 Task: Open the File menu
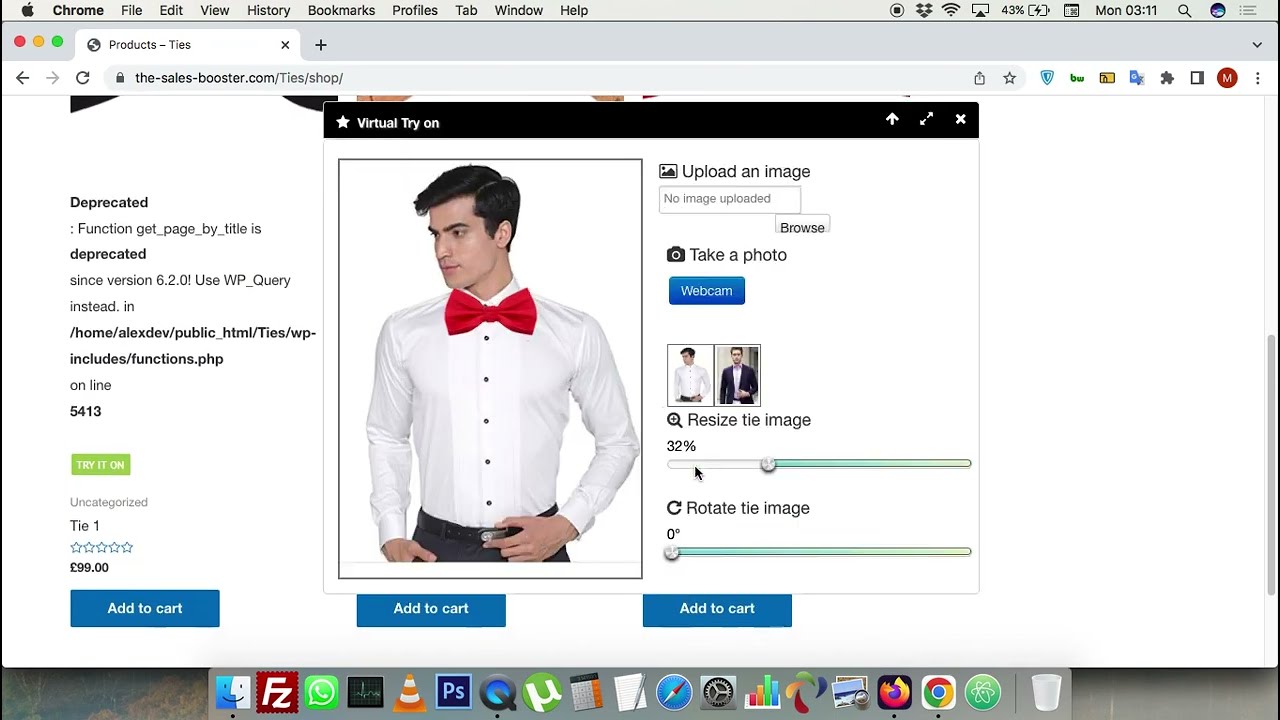(131, 10)
